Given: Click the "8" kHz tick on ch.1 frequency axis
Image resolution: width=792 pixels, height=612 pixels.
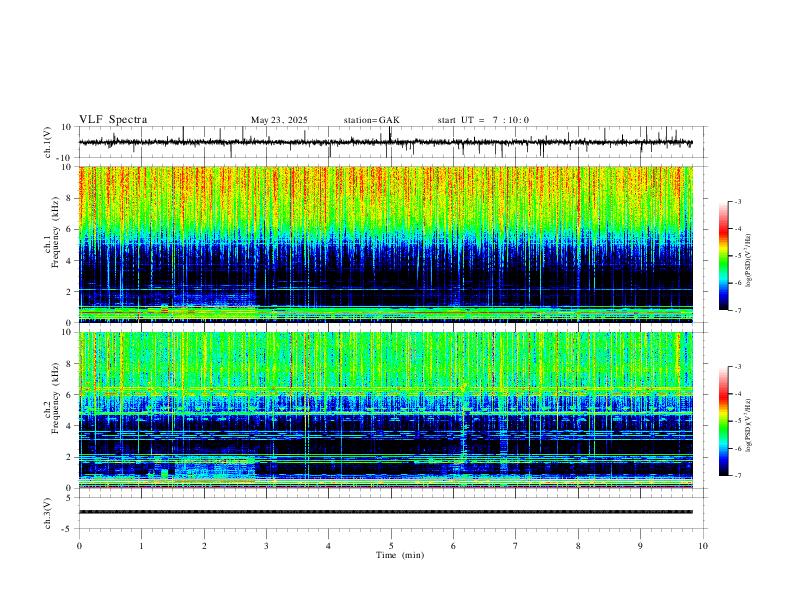Looking at the screenshot, I should (x=69, y=198).
